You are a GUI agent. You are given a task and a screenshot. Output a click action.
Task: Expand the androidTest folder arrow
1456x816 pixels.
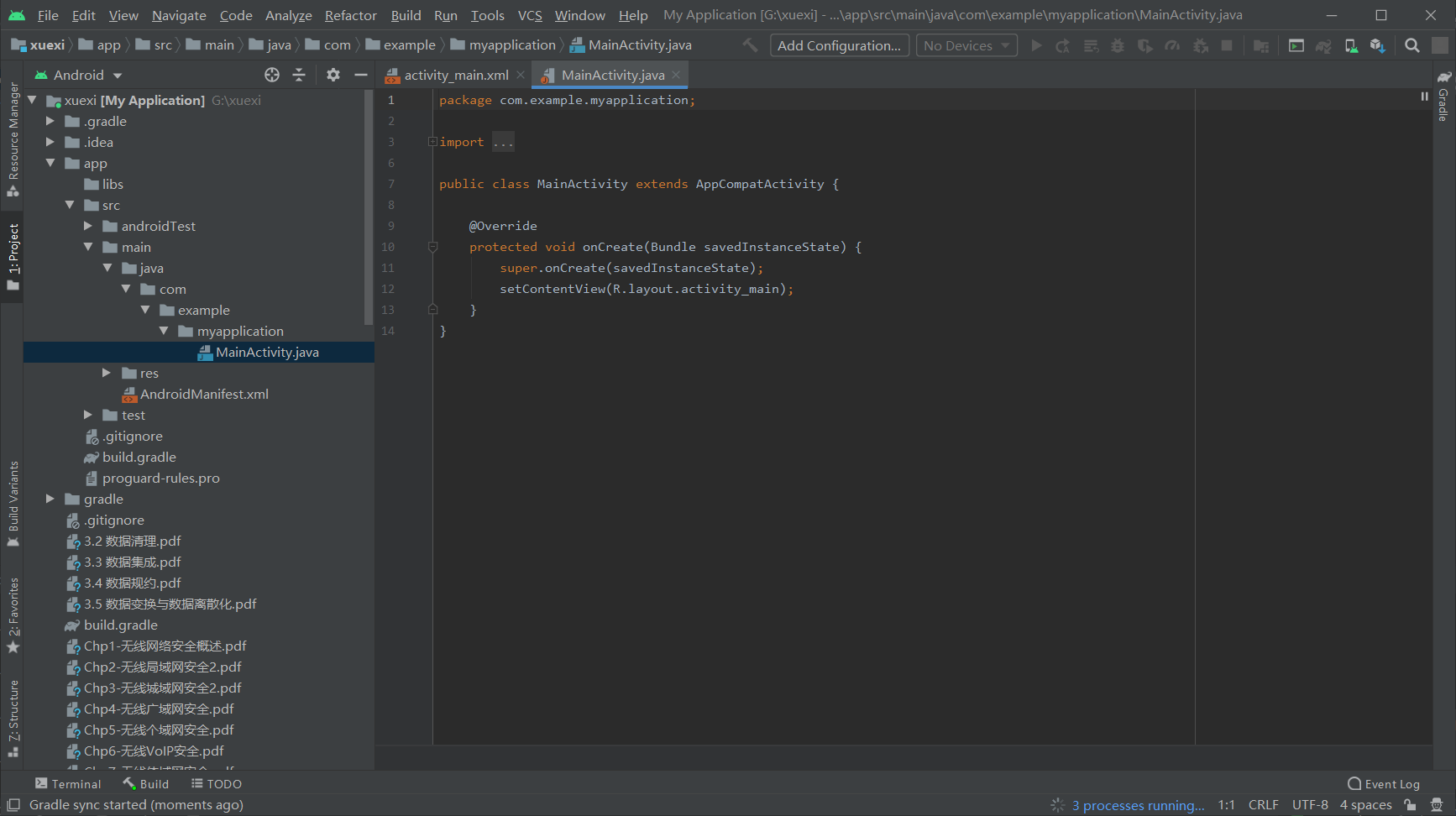pos(88,226)
